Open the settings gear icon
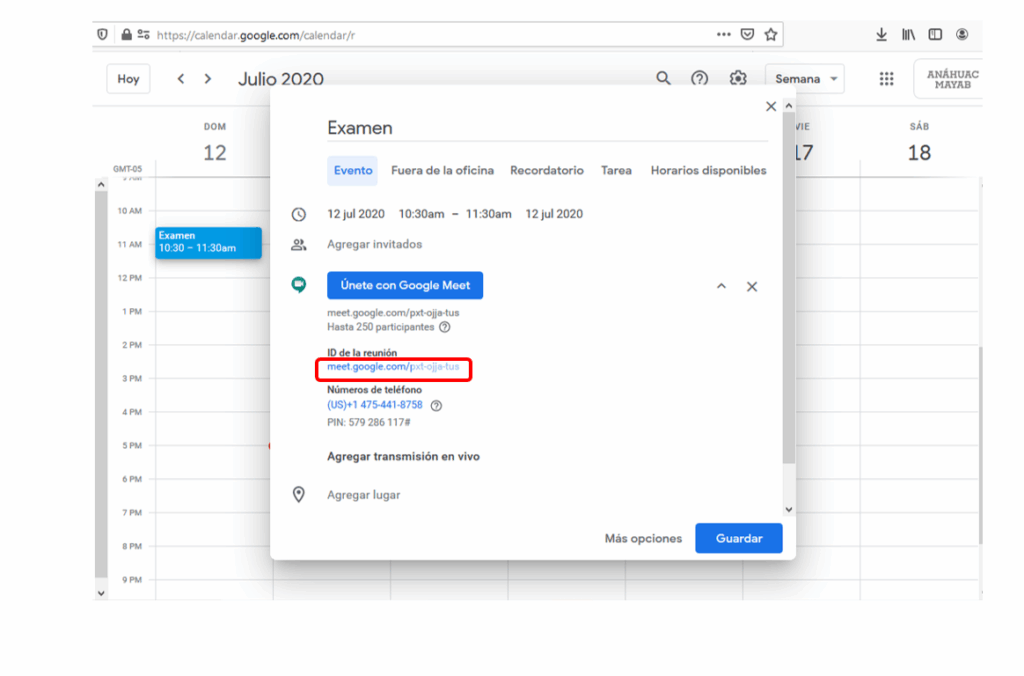Image resolution: width=1024 pixels, height=676 pixels. 738,78
